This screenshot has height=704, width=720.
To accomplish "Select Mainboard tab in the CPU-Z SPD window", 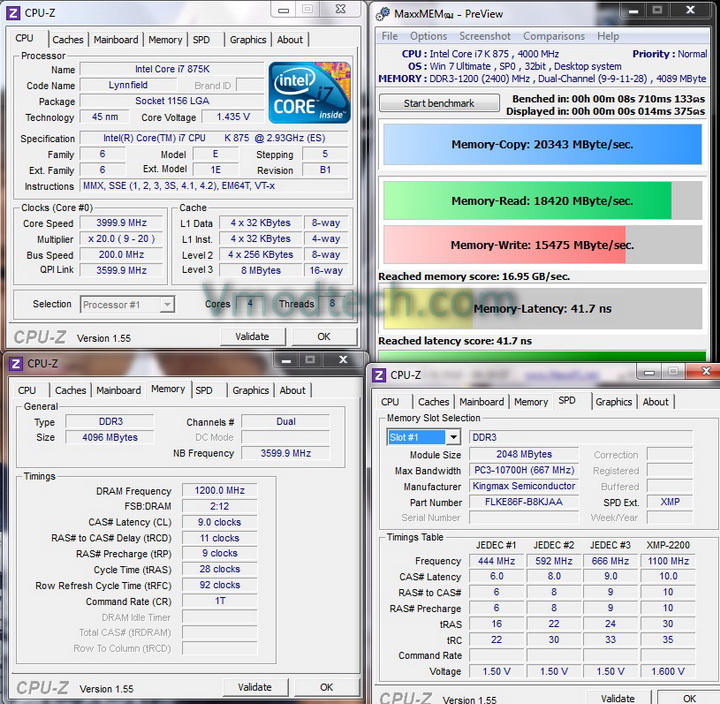I will coord(482,402).
